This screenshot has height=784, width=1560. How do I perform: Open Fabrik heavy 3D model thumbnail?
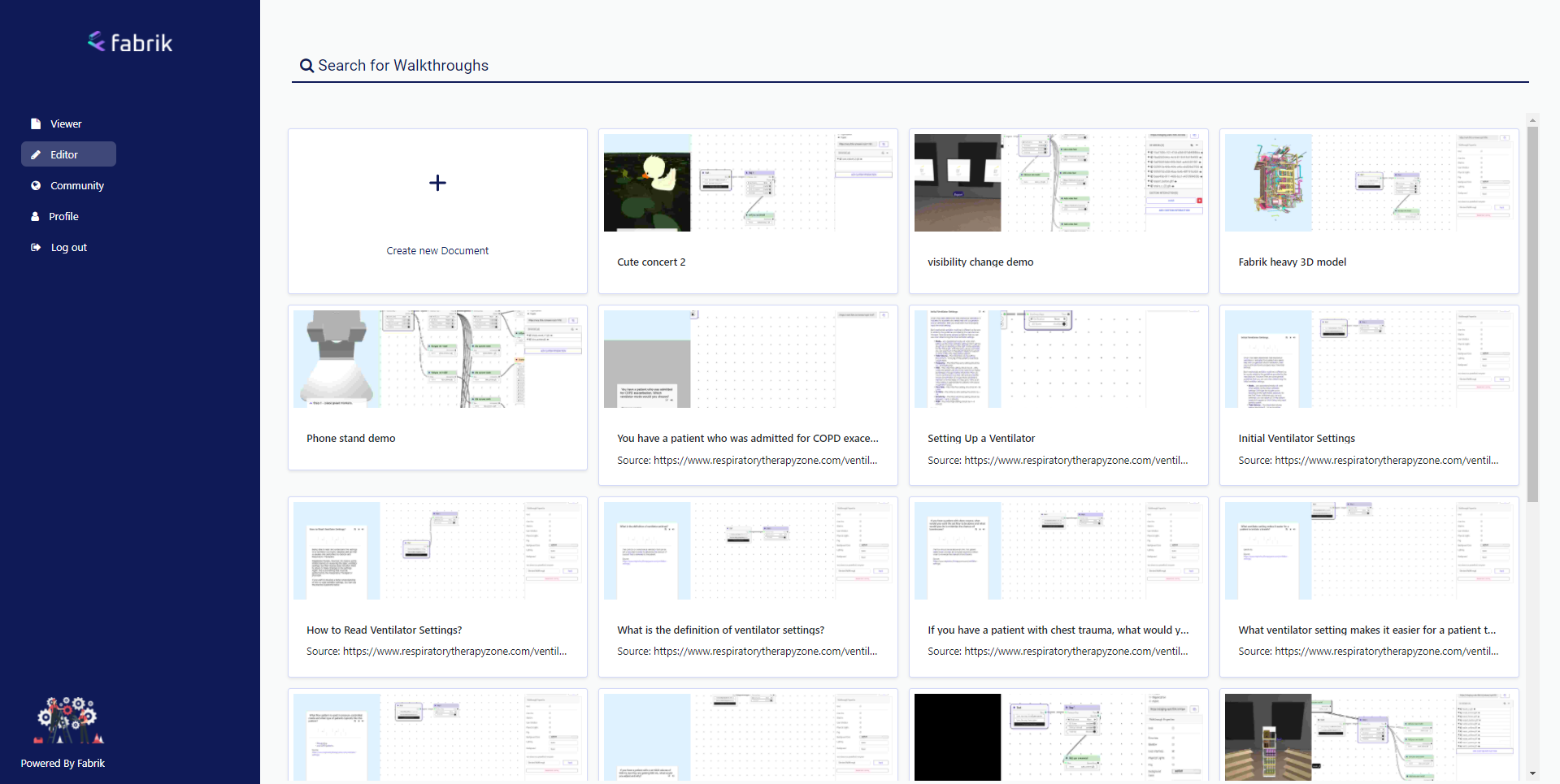coord(1369,183)
